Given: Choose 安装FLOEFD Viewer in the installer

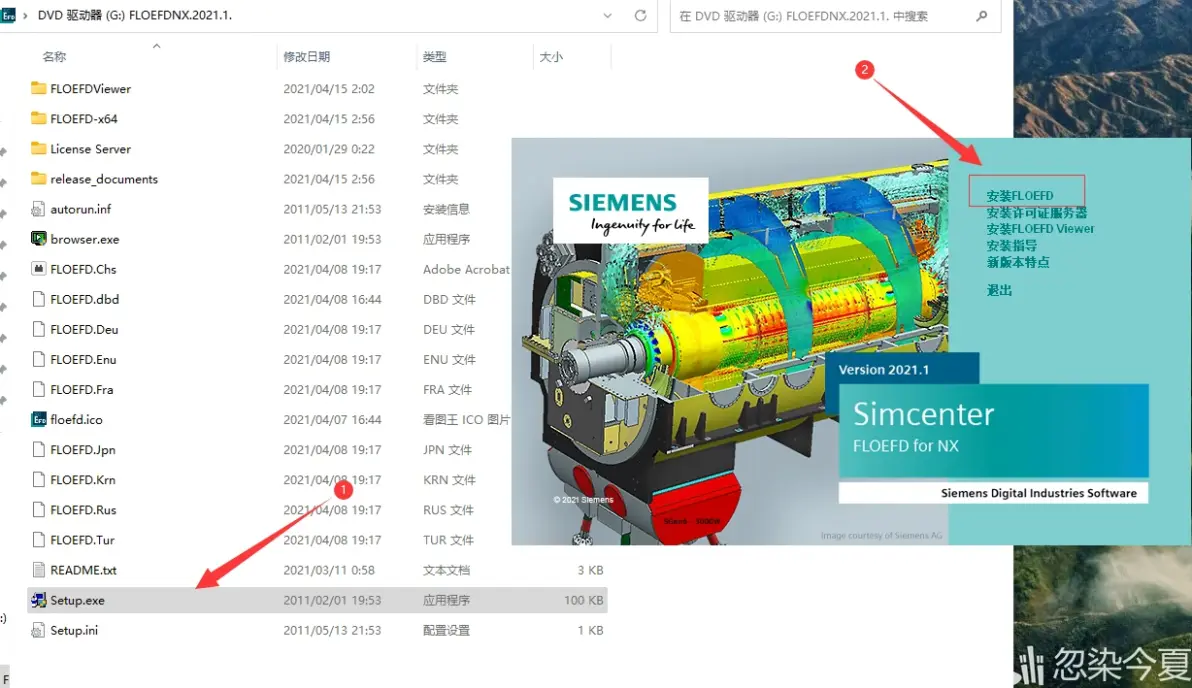Looking at the screenshot, I should point(1040,229).
